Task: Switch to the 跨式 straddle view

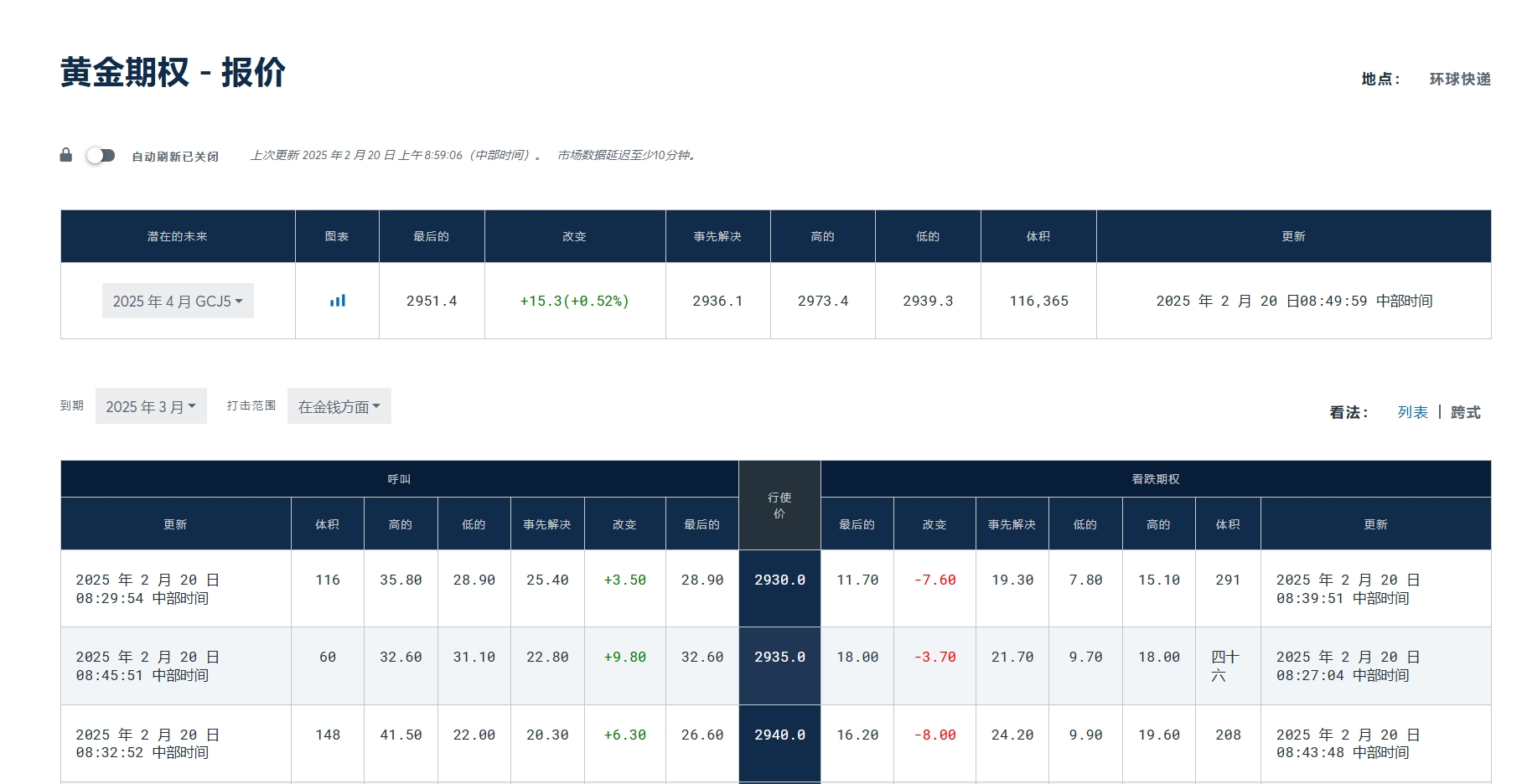Action: pyautogui.click(x=1466, y=412)
